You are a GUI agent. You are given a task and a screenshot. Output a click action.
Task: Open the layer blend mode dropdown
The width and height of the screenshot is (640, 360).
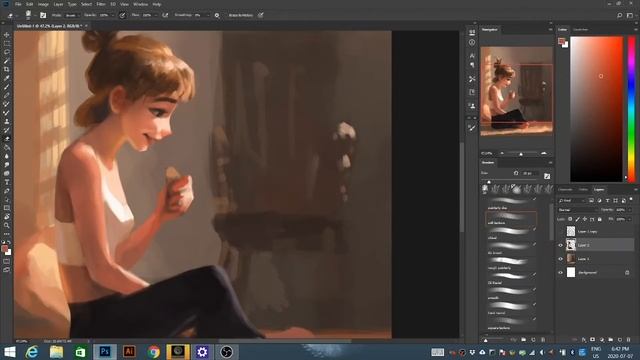[577, 210]
